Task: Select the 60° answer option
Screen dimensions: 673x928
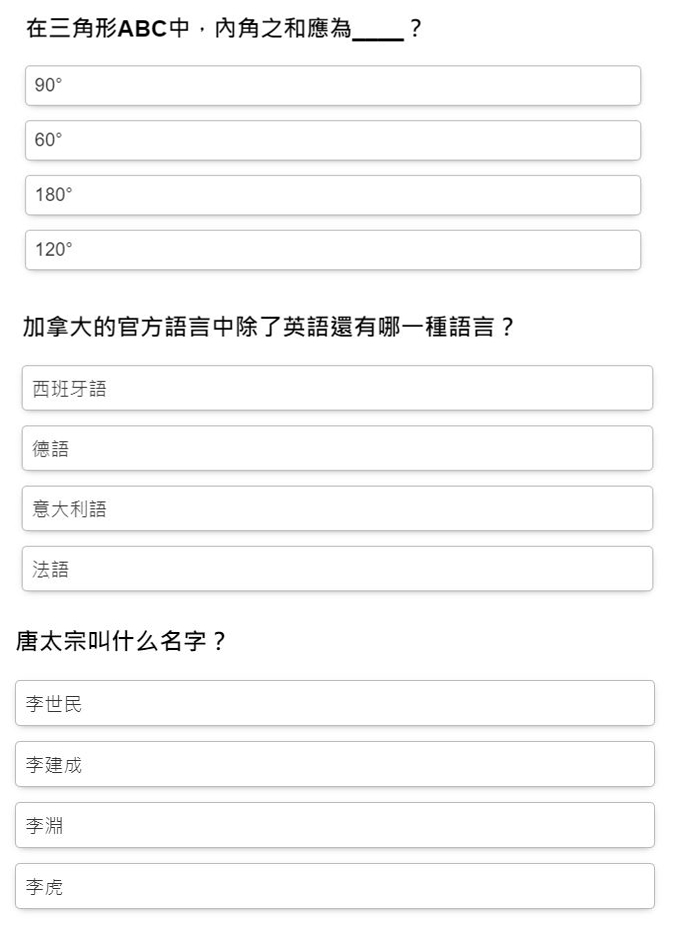Action: (x=334, y=140)
